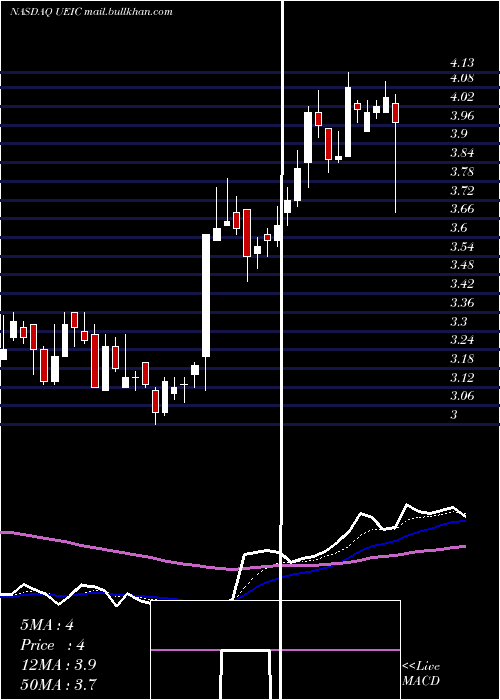Image resolution: width=500 pixels, height=700 pixels.
Task: Click the '<<Live MACD' label
Action: [421, 673]
